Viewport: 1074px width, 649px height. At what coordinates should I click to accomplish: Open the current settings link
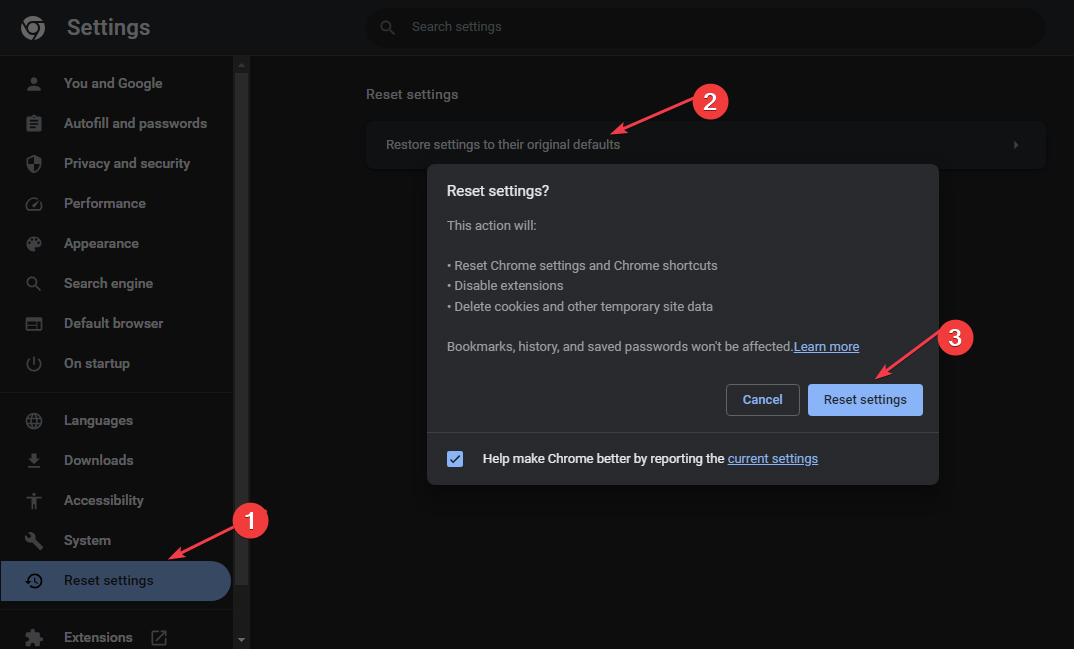(773, 459)
